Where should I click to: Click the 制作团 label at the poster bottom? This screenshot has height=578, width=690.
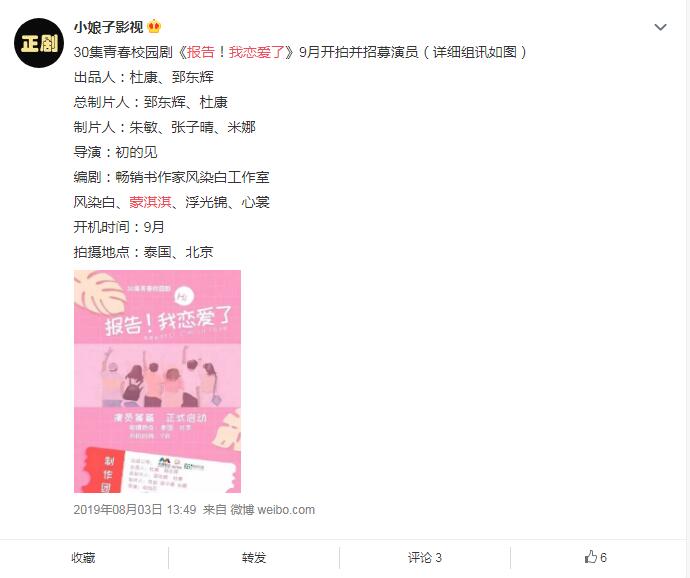107,474
